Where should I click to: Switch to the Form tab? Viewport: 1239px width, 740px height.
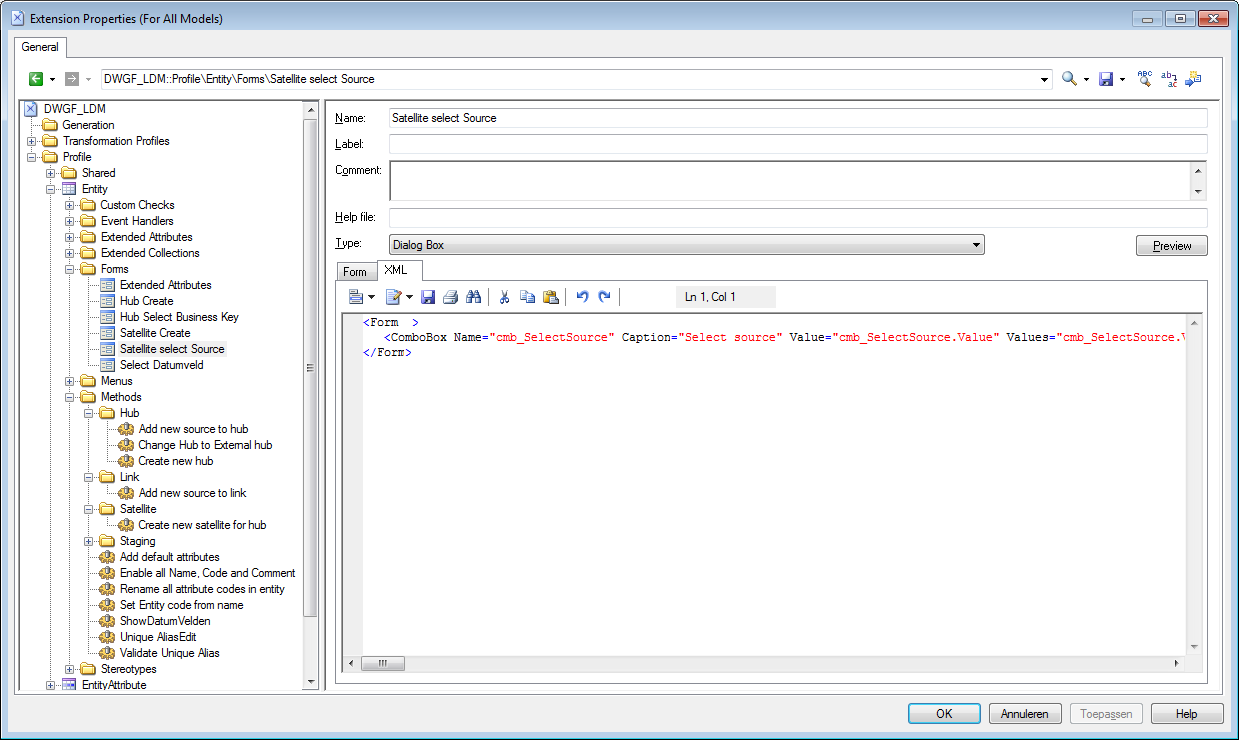[x=355, y=272]
